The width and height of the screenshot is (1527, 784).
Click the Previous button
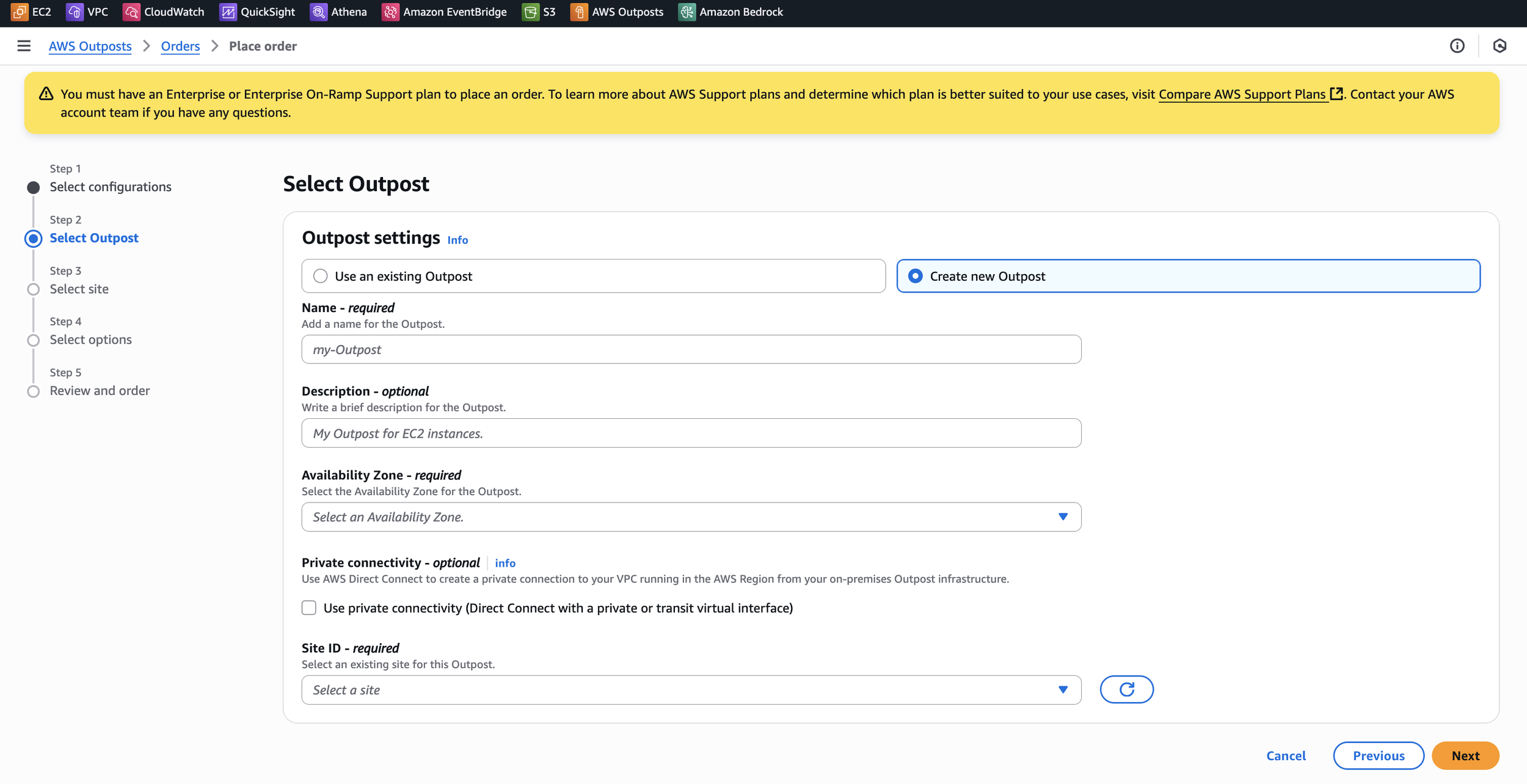tap(1378, 755)
